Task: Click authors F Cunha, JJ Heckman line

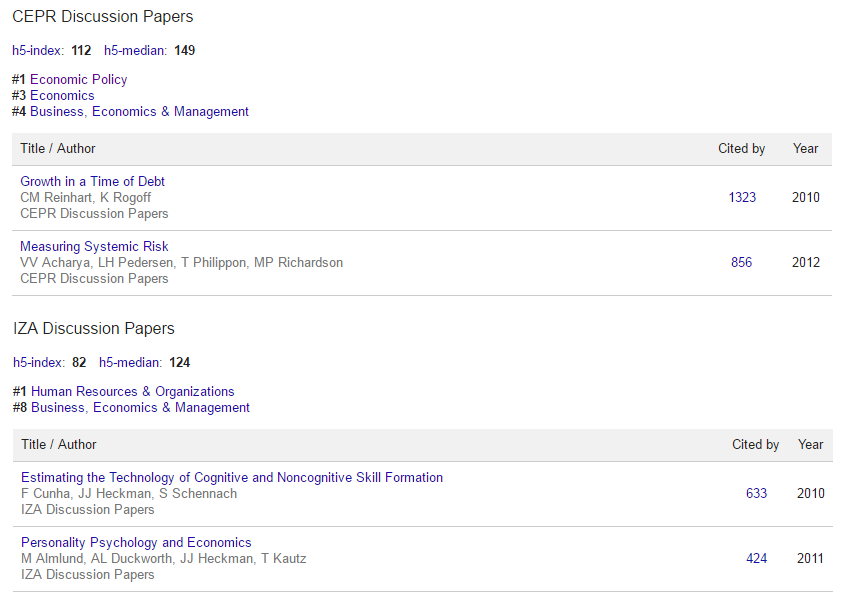Action: [129, 494]
